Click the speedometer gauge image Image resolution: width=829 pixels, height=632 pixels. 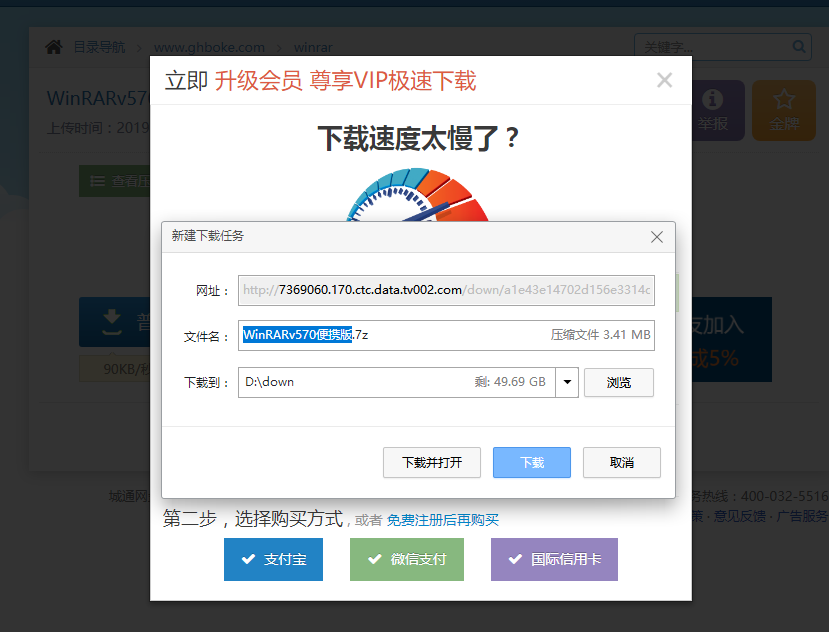point(418,195)
